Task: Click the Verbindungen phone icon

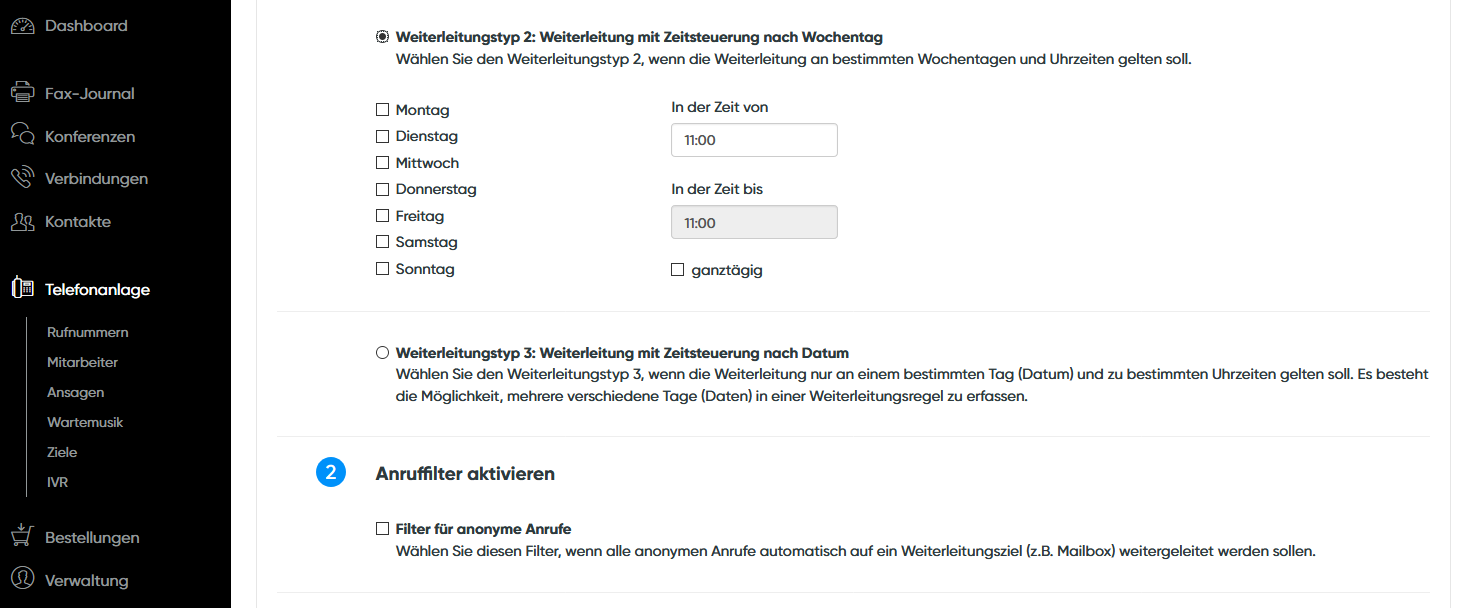Action: coord(22,179)
